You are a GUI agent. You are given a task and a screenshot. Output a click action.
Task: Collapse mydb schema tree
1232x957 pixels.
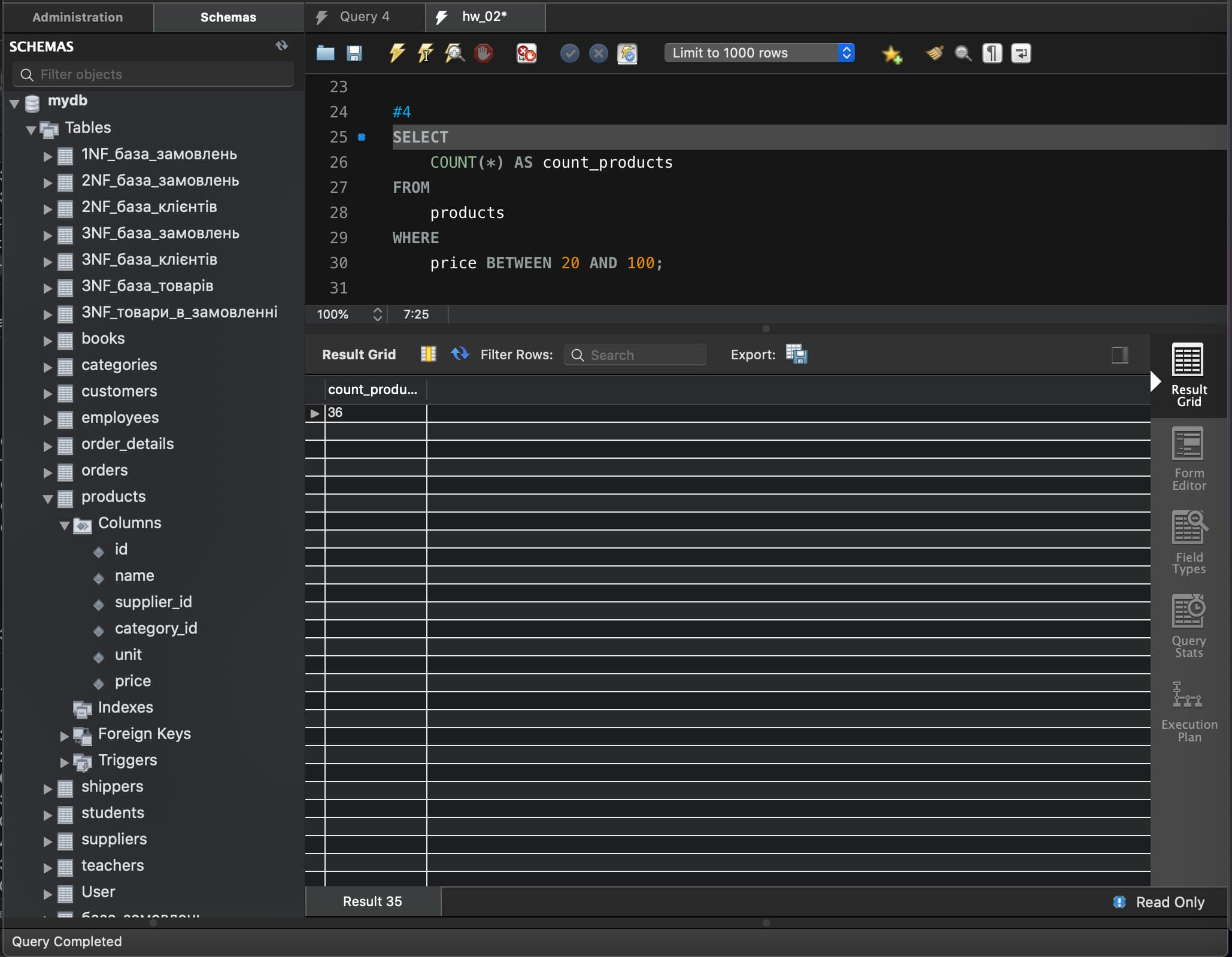[14, 103]
